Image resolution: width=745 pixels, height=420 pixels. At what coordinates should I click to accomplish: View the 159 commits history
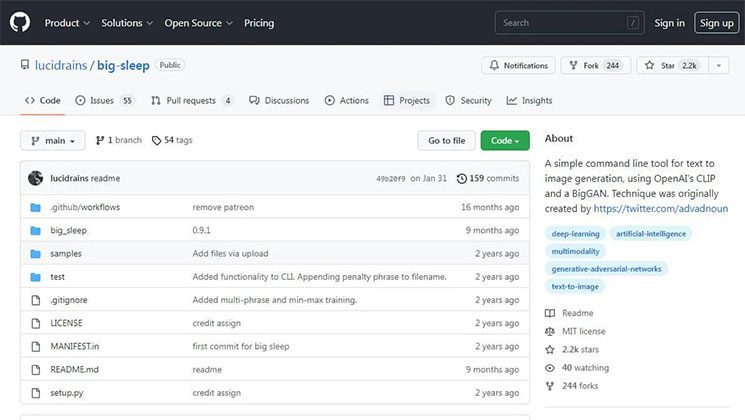488,178
